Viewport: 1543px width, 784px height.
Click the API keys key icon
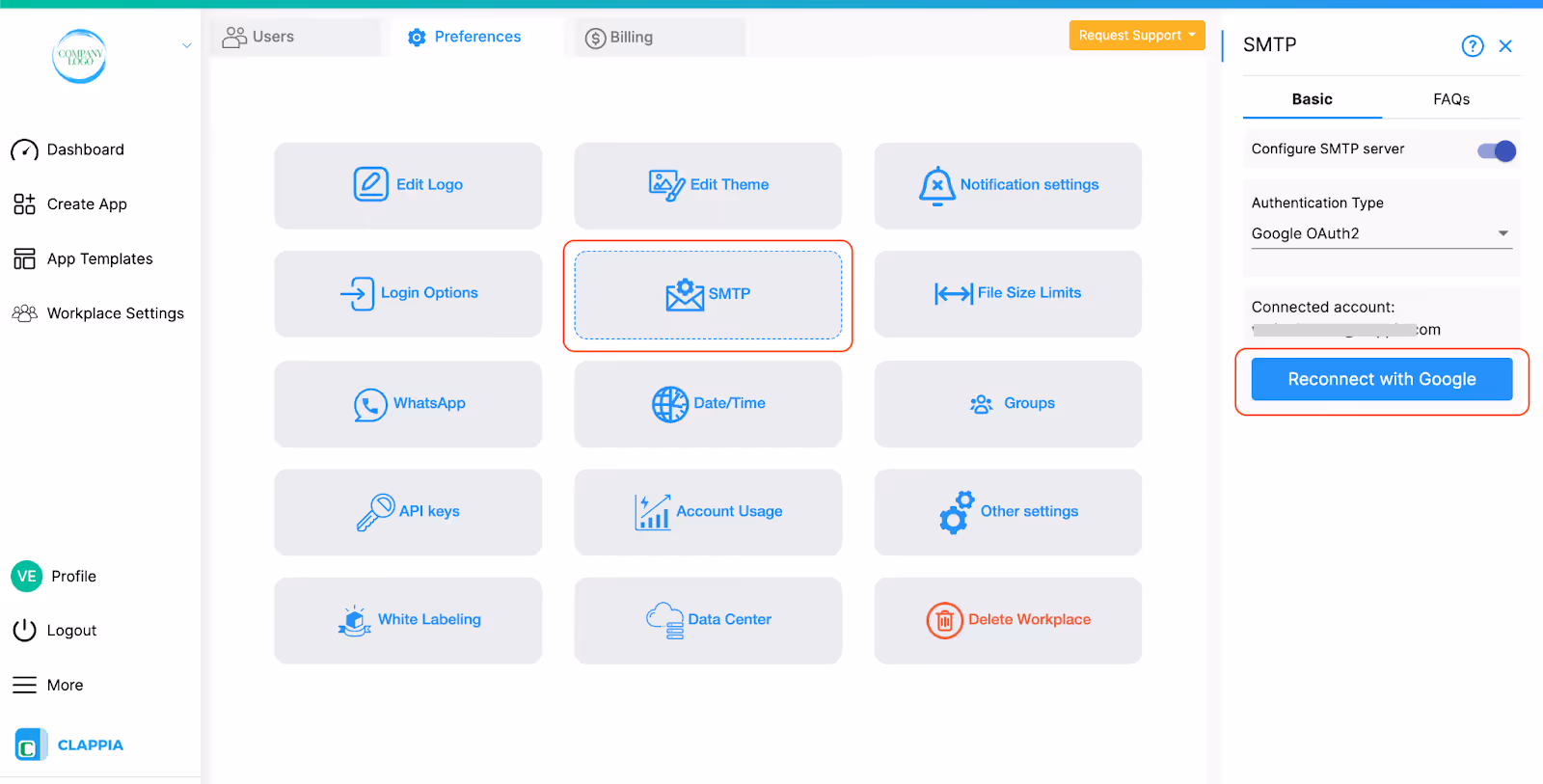click(x=376, y=512)
